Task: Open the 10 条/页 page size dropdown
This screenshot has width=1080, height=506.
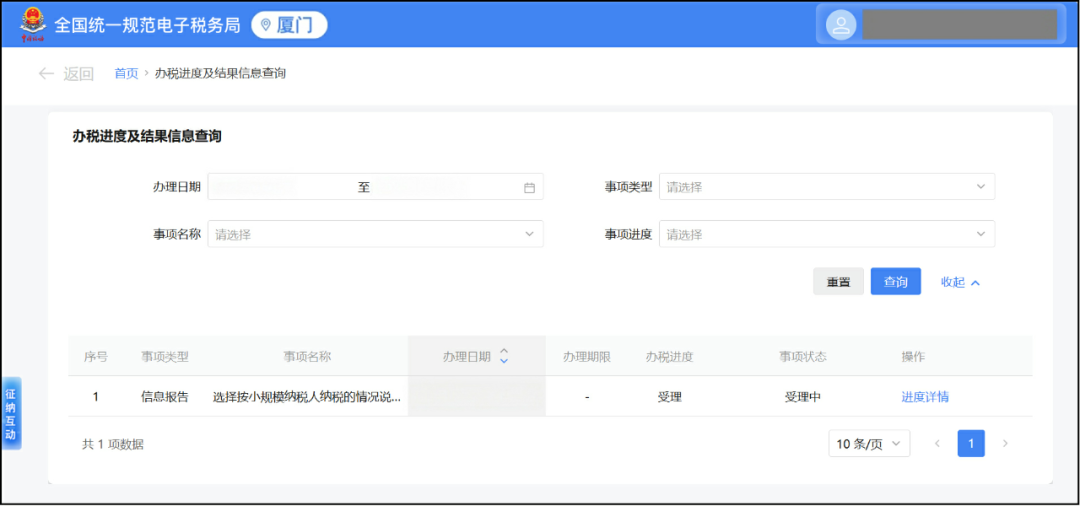Action: point(869,443)
